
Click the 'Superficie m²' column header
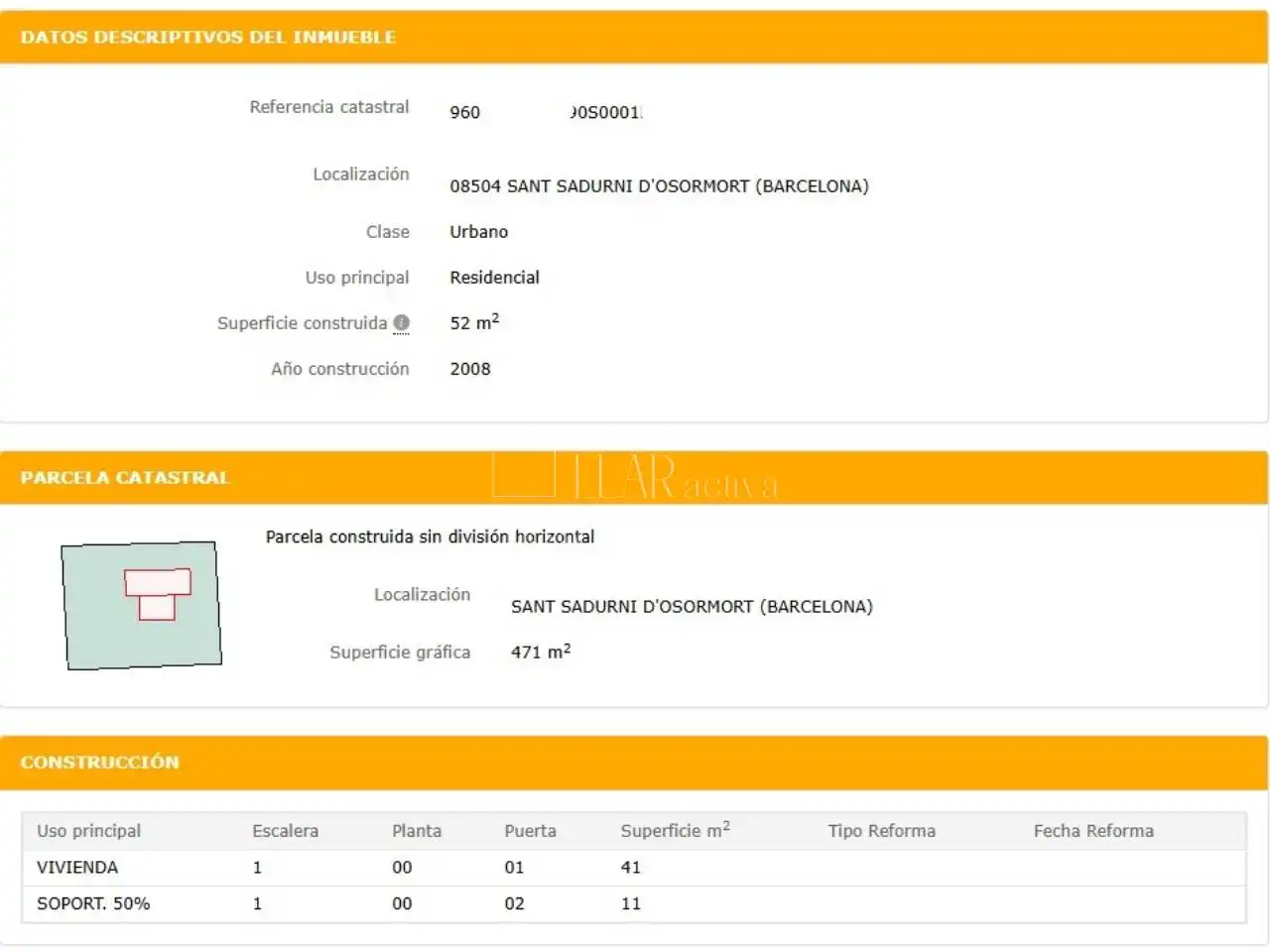coord(675,830)
